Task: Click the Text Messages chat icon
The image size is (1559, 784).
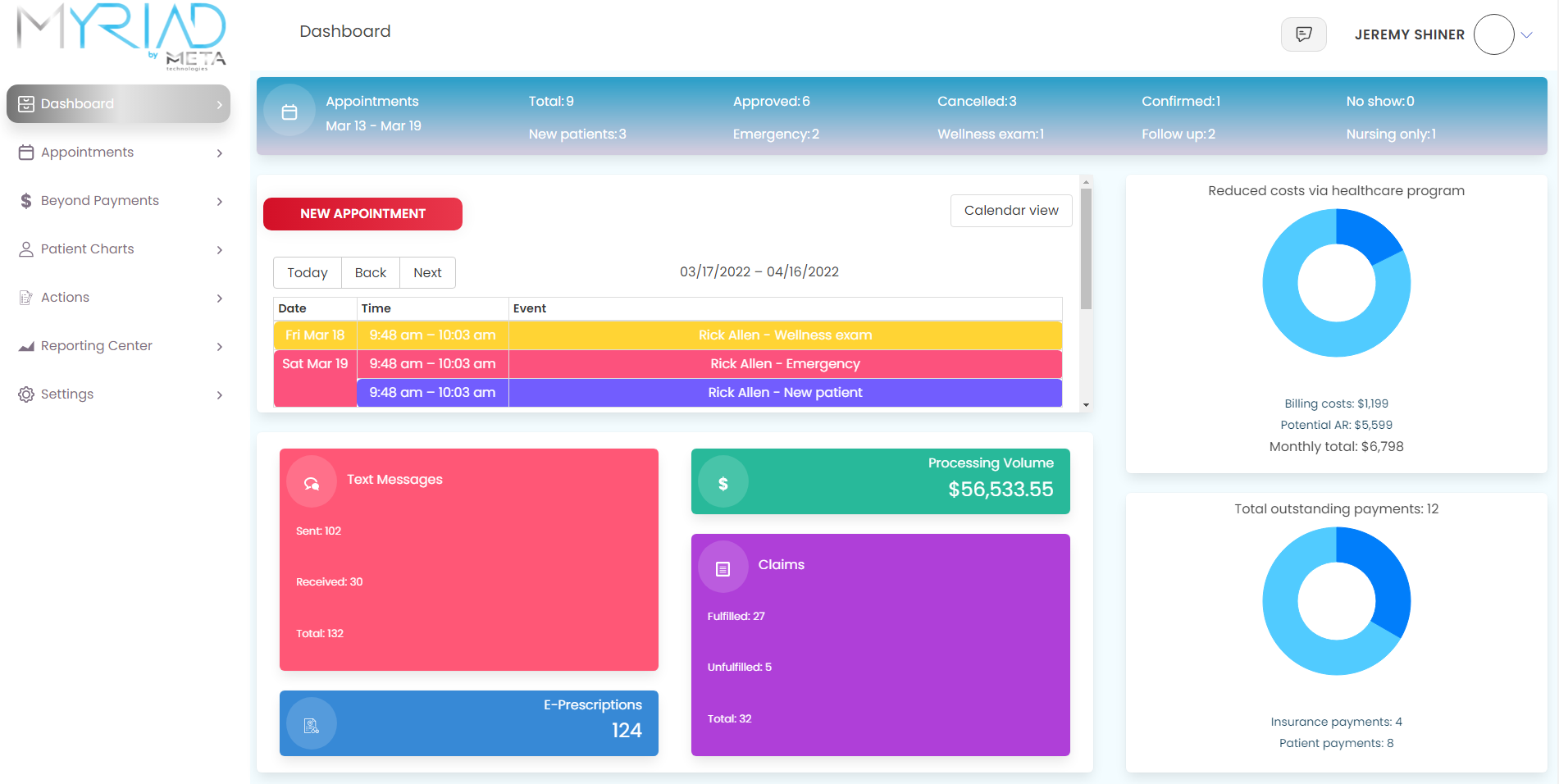Action: (311, 481)
